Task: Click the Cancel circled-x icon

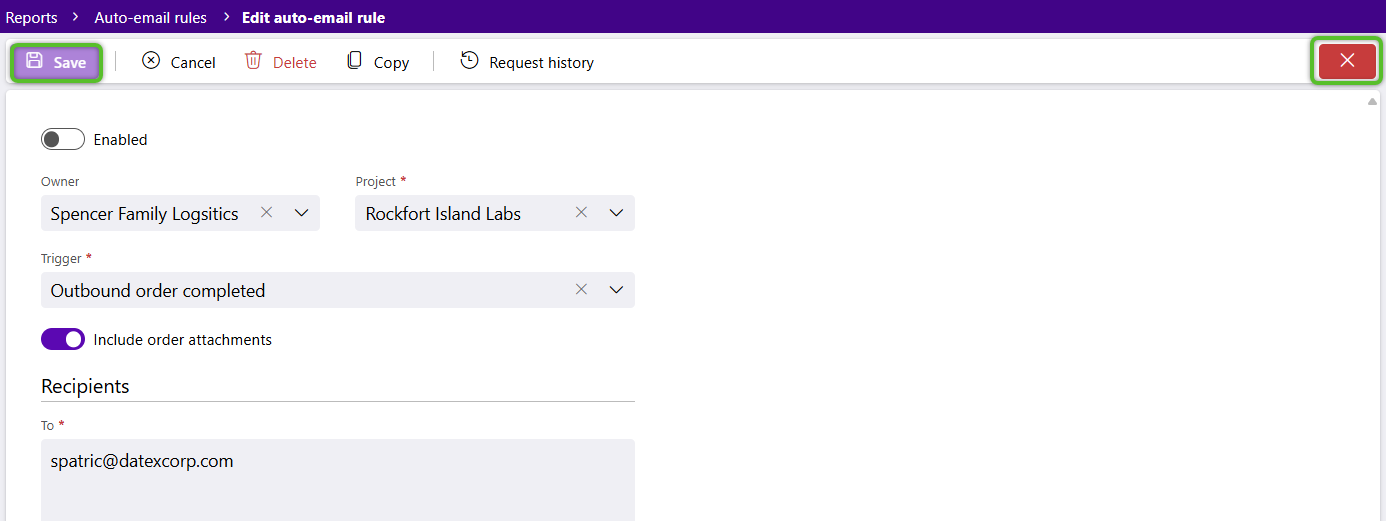Action: point(151,61)
